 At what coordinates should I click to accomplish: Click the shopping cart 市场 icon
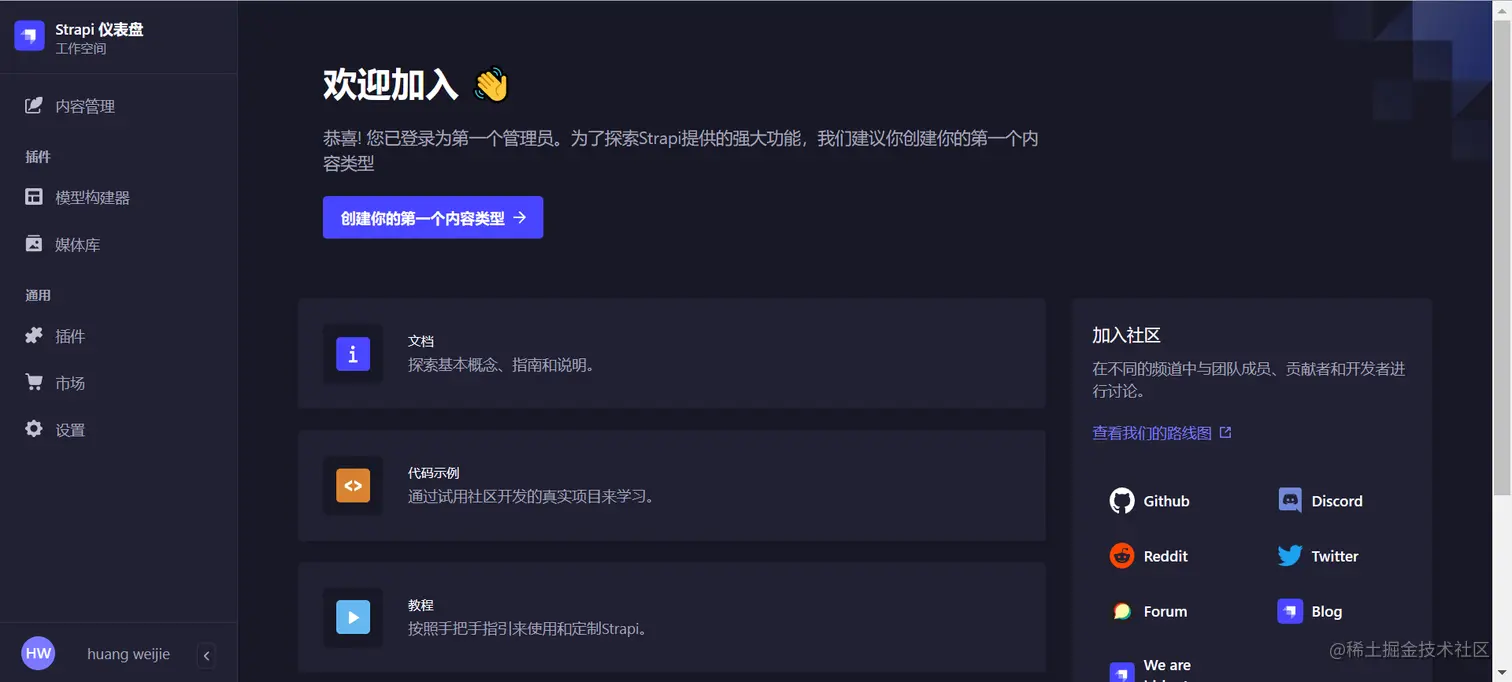tap(34, 382)
